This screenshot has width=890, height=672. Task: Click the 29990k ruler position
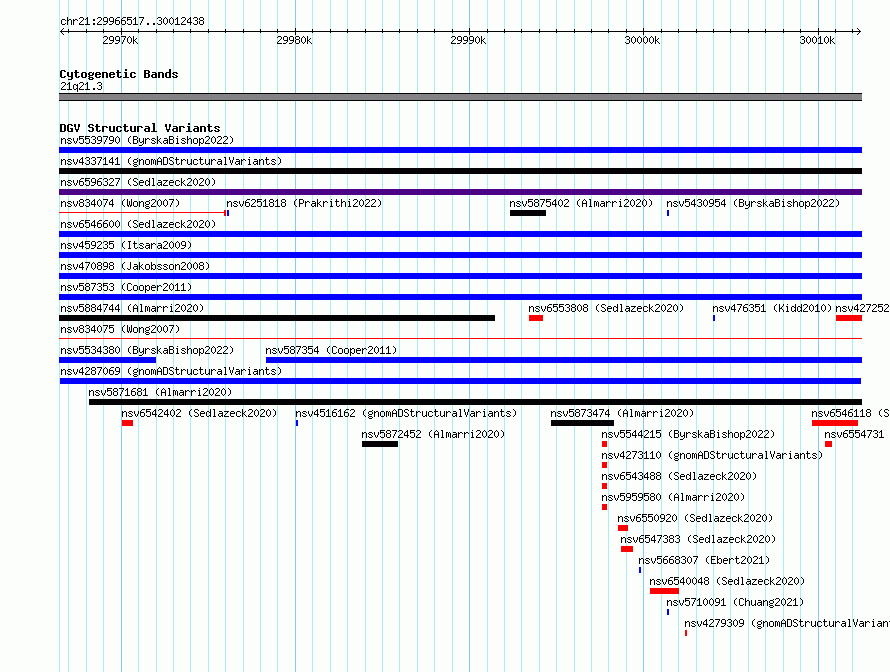(468, 40)
